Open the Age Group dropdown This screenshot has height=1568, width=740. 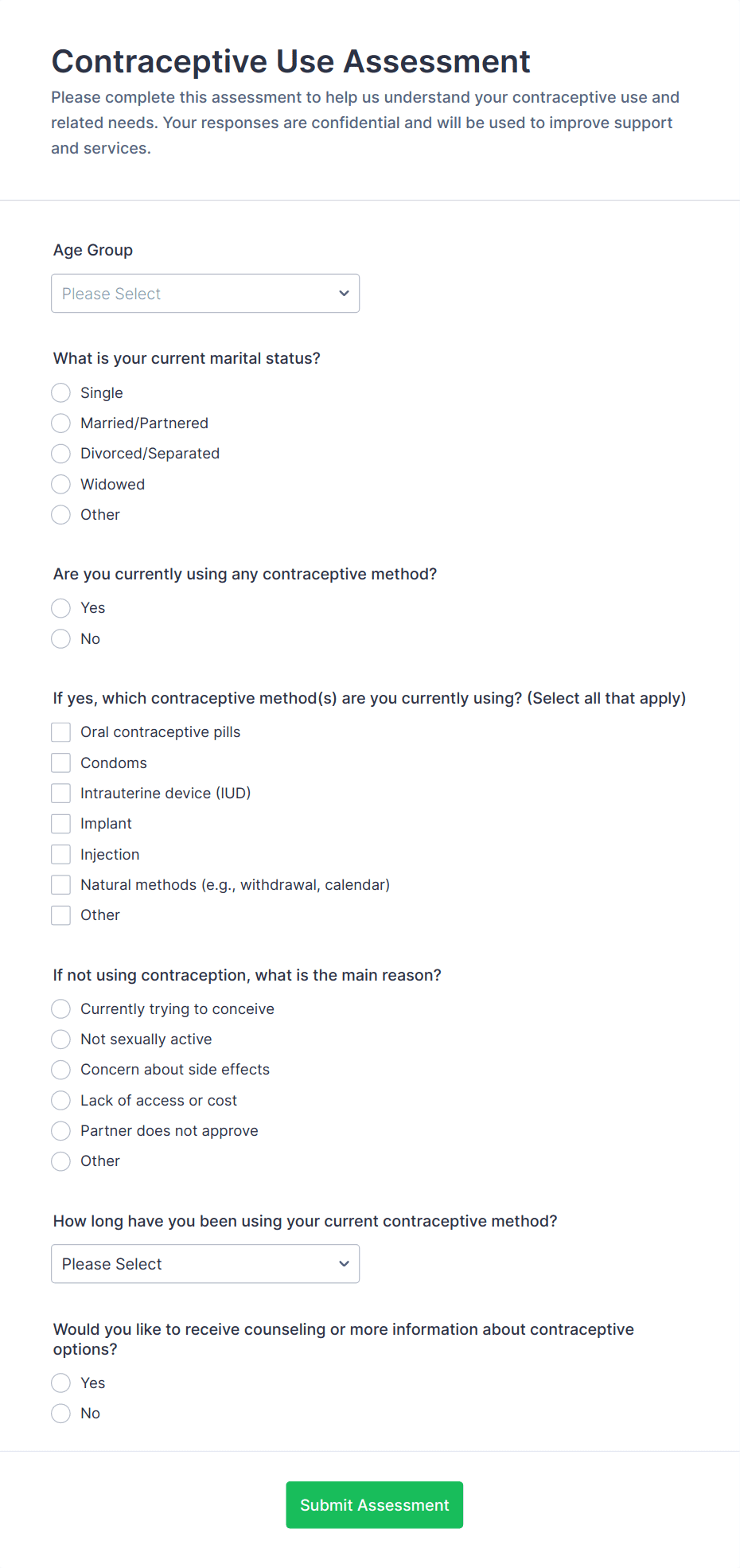(x=204, y=293)
